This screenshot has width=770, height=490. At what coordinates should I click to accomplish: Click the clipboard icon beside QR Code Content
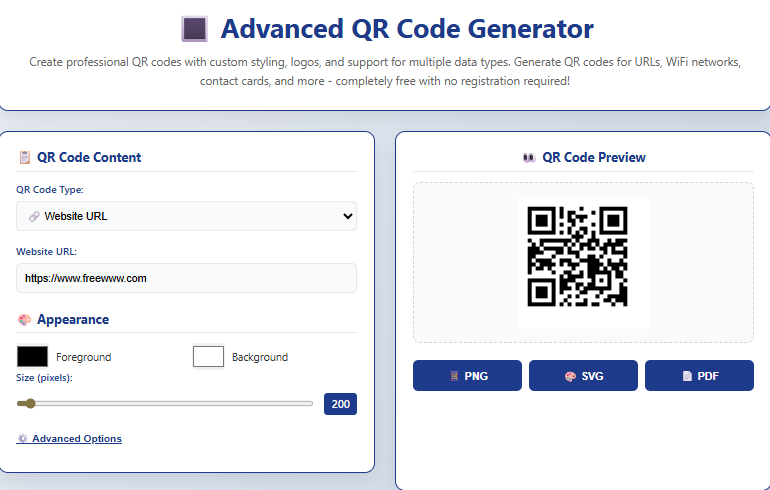click(x=24, y=157)
